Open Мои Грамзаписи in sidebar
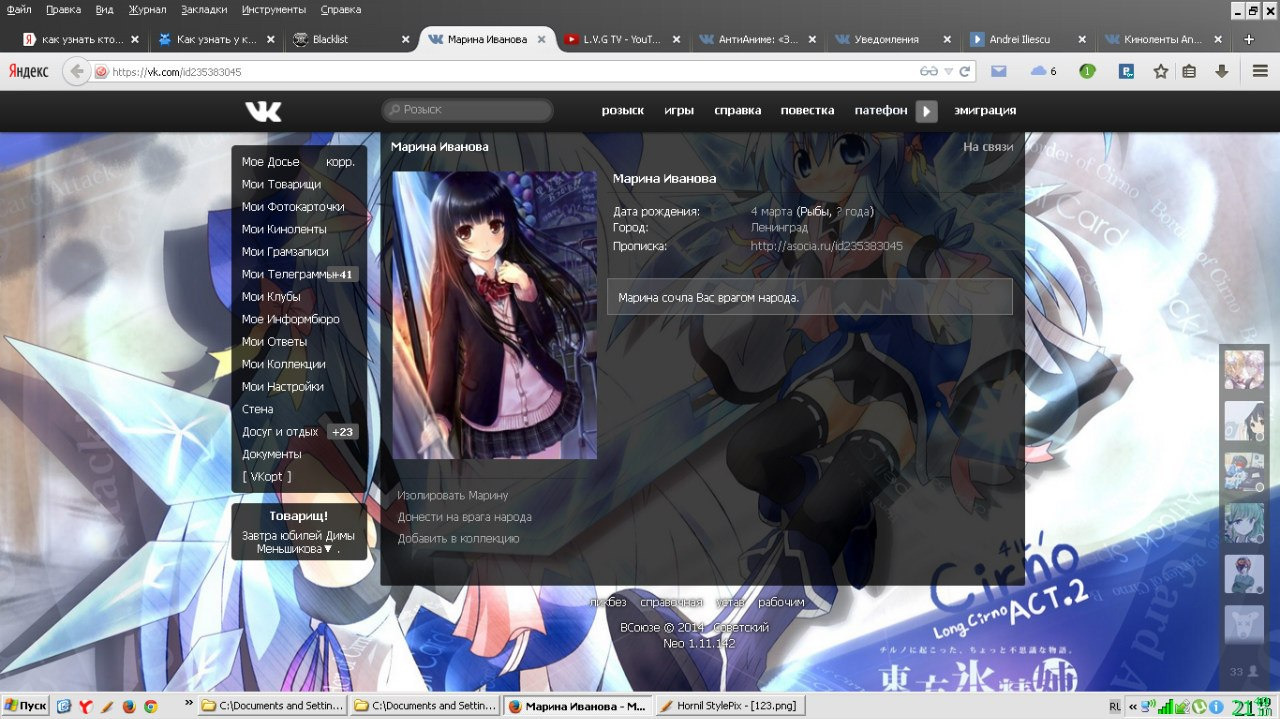The image size is (1280, 719). (x=285, y=252)
